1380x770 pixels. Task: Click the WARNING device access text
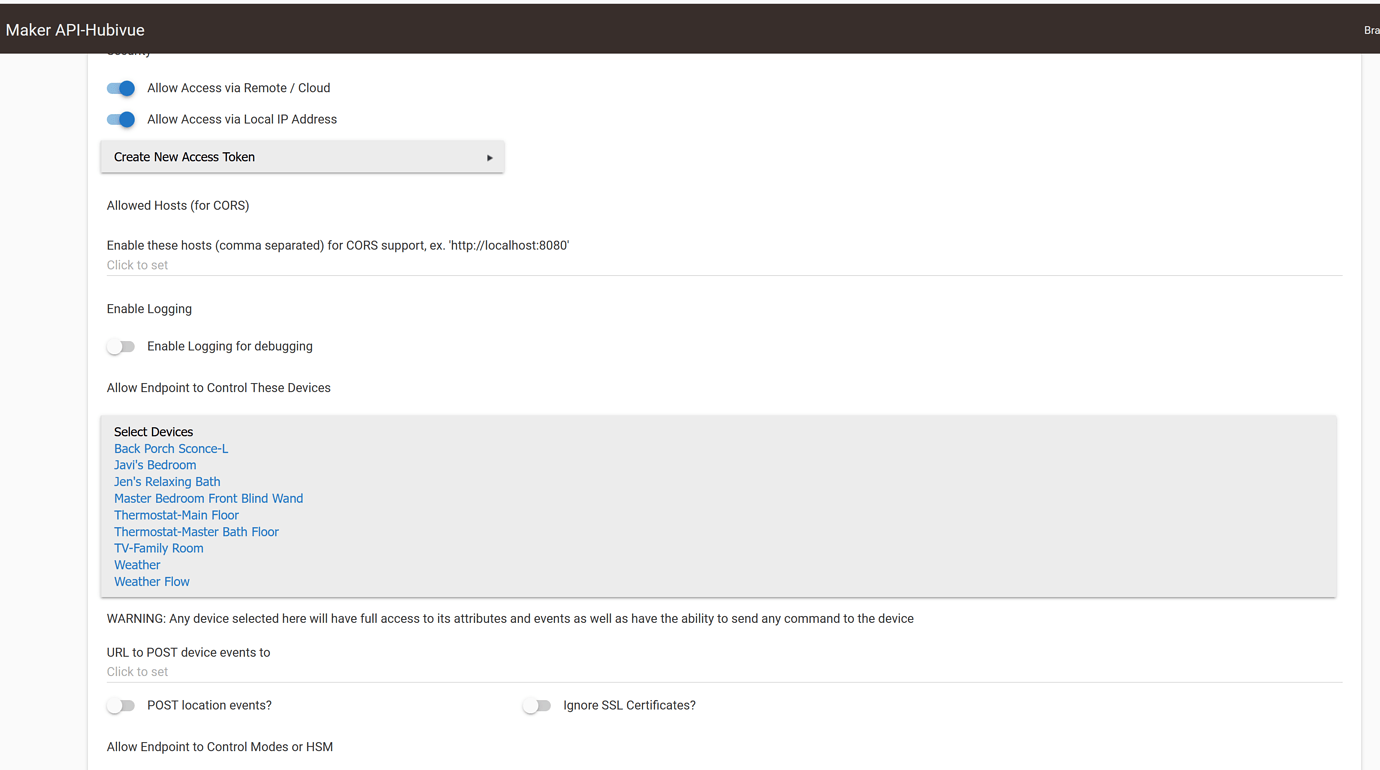[x=510, y=619]
